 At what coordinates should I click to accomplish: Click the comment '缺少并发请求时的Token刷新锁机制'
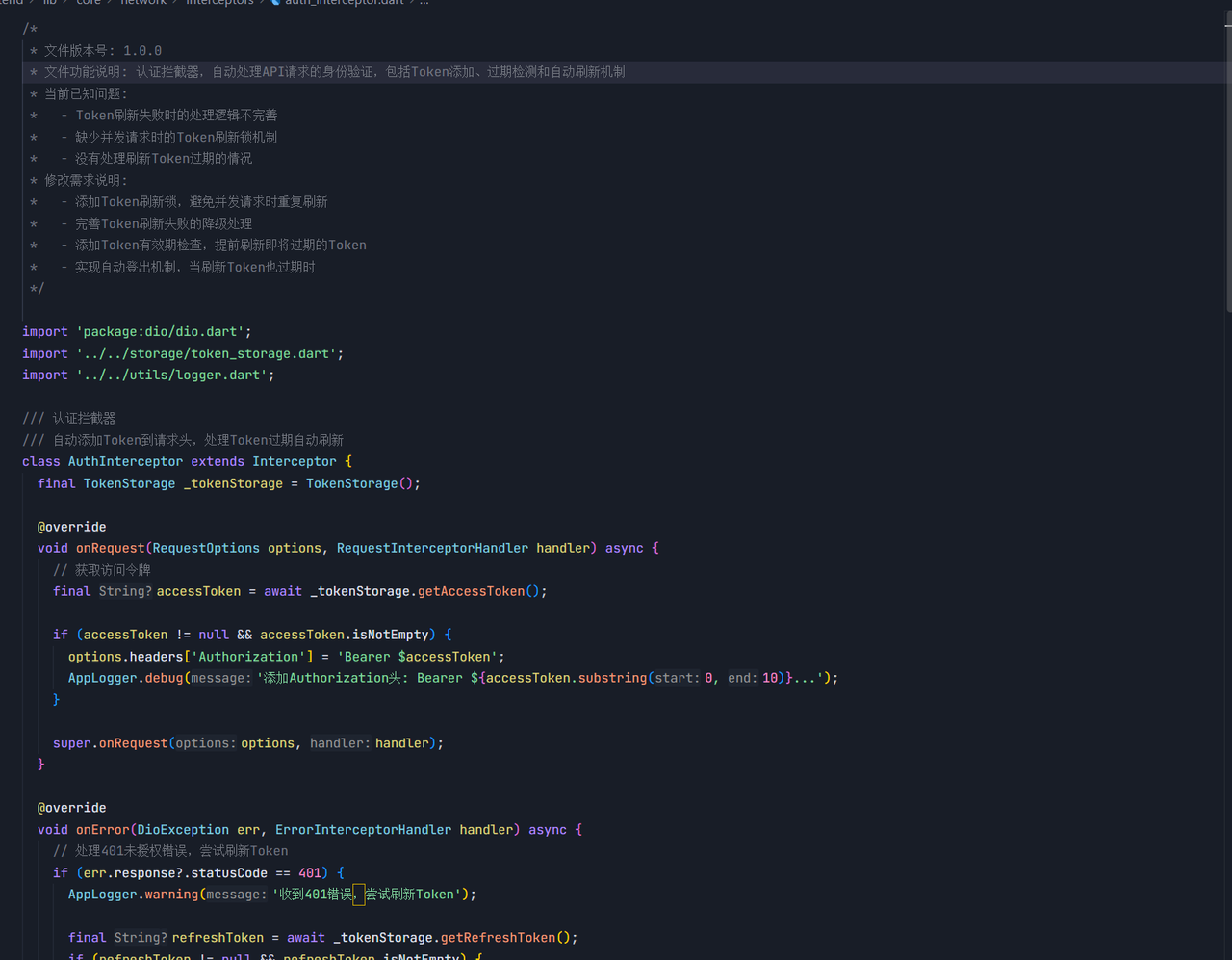click(176, 137)
